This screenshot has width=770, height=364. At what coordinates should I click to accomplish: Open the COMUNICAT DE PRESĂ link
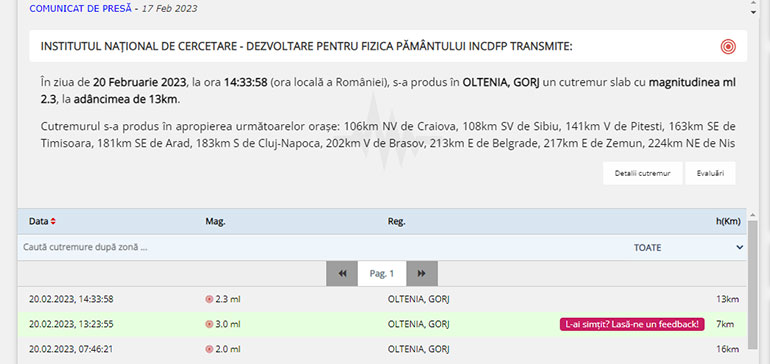[x=81, y=8]
